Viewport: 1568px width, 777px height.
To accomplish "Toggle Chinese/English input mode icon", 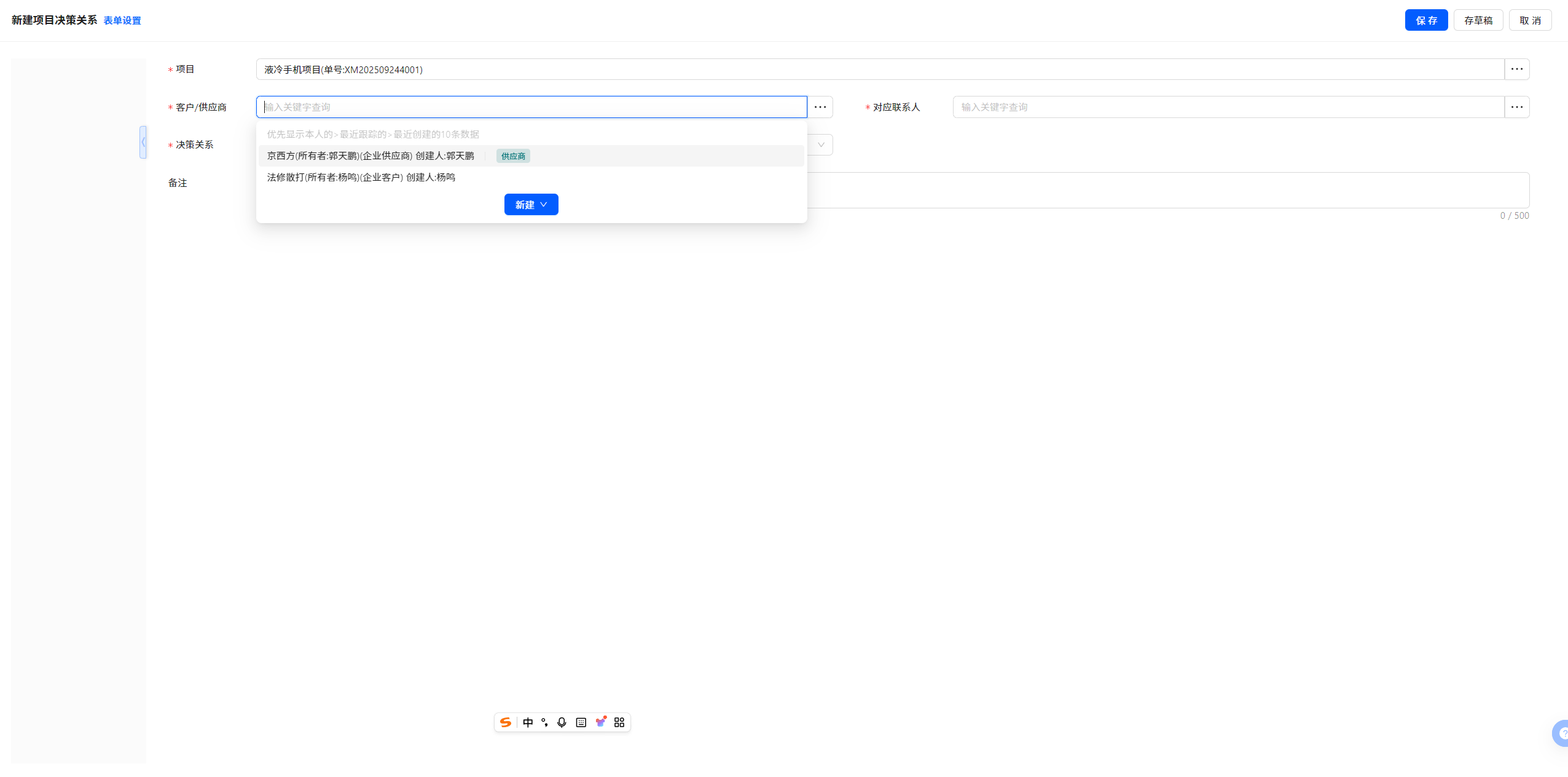I will tap(528, 722).
